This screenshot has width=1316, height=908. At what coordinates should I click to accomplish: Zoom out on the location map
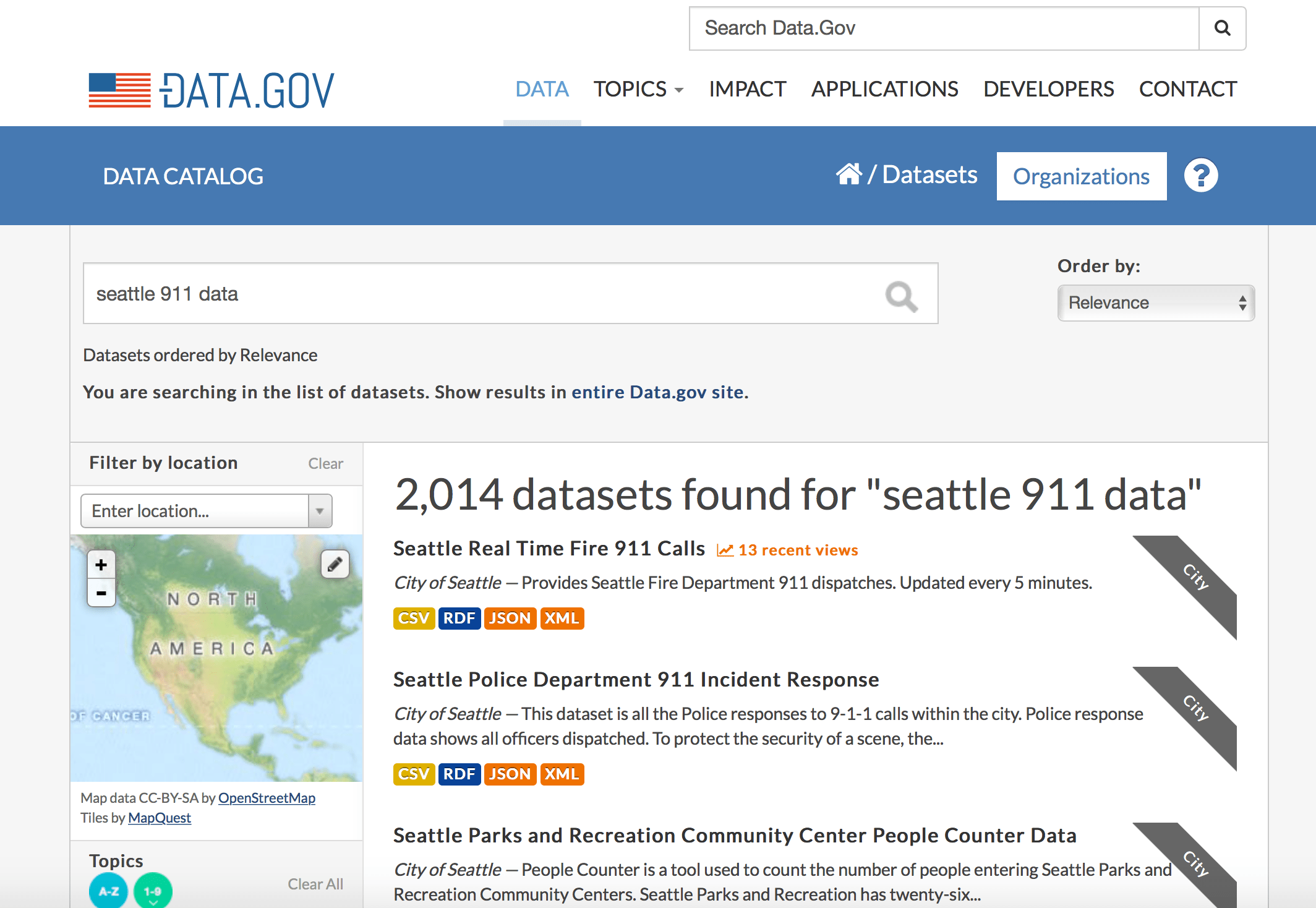tap(101, 593)
